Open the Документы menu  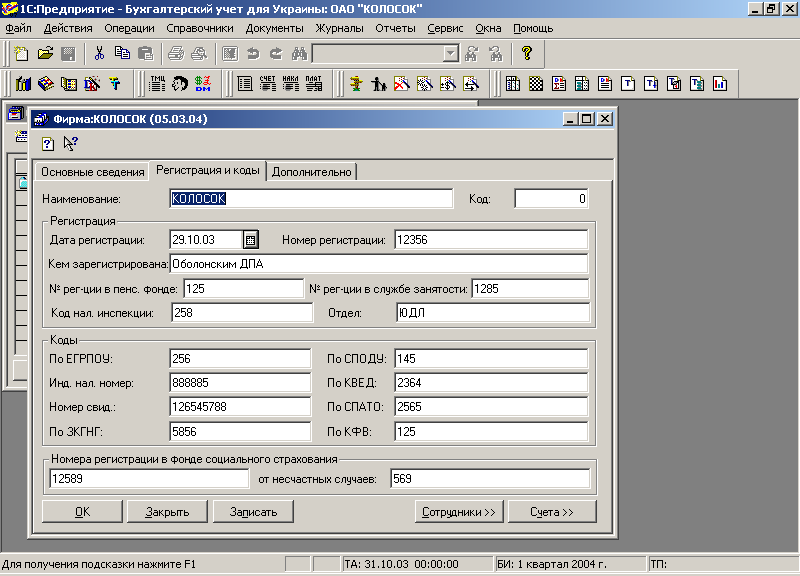pos(274,28)
